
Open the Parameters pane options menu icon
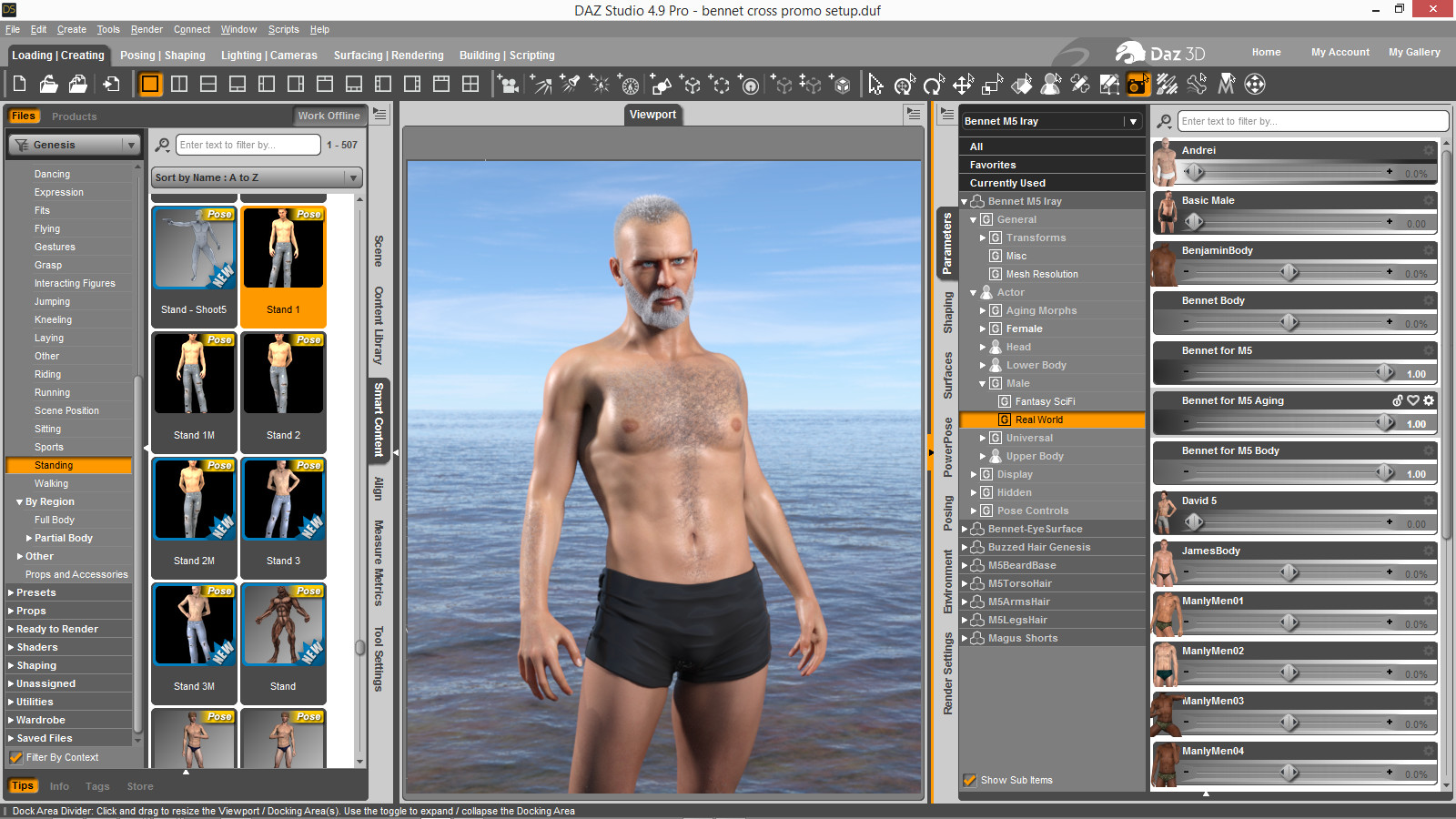point(947,114)
